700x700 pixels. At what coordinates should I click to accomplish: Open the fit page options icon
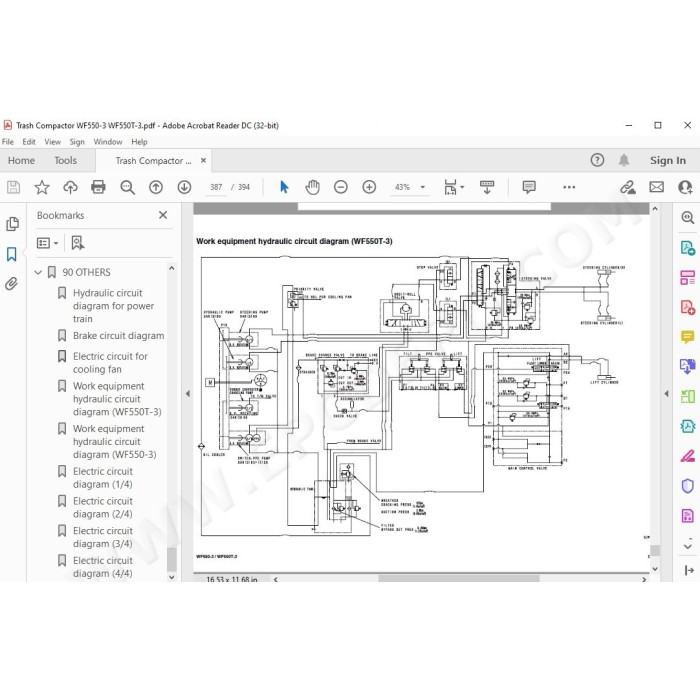[454, 187]
